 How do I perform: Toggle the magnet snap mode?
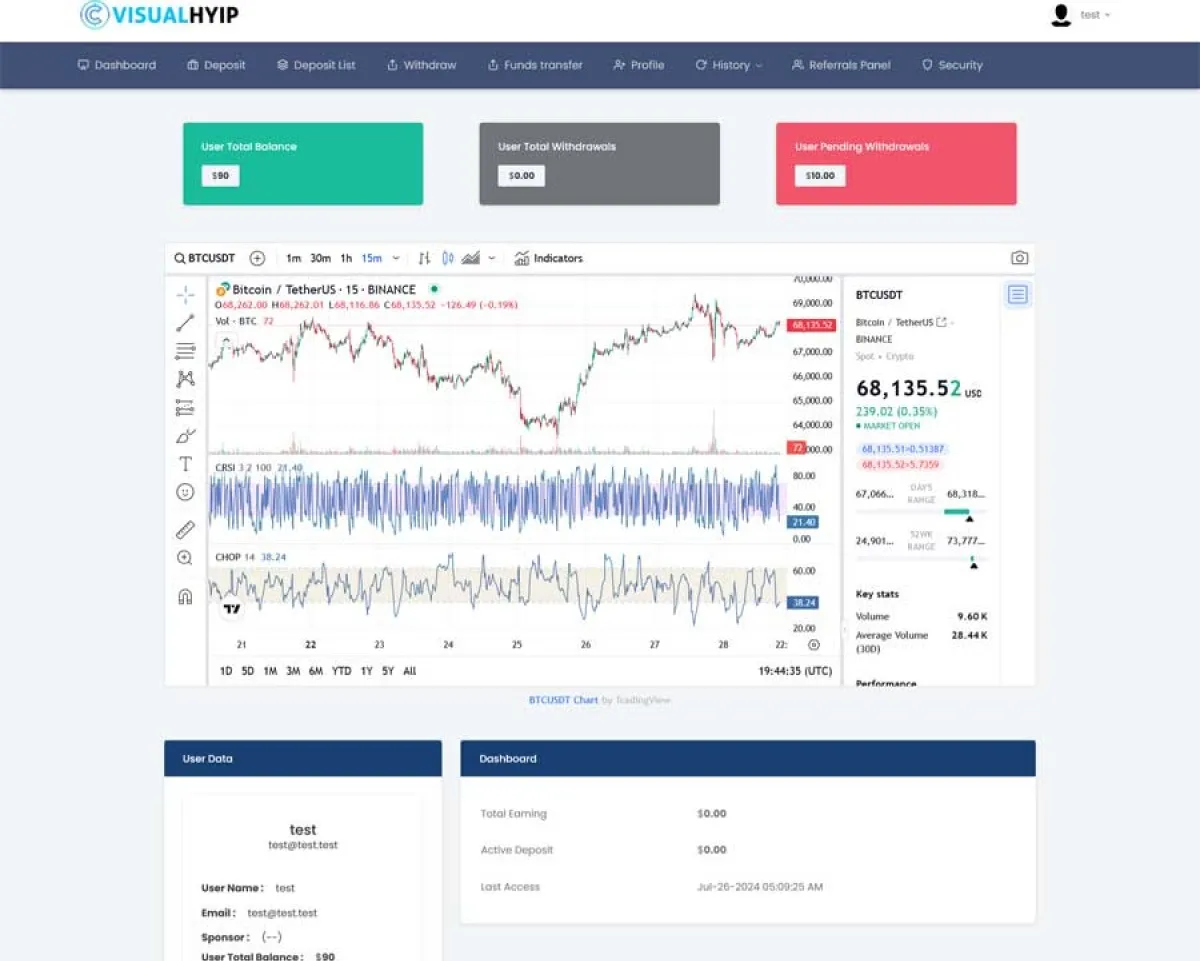[185, 596]
